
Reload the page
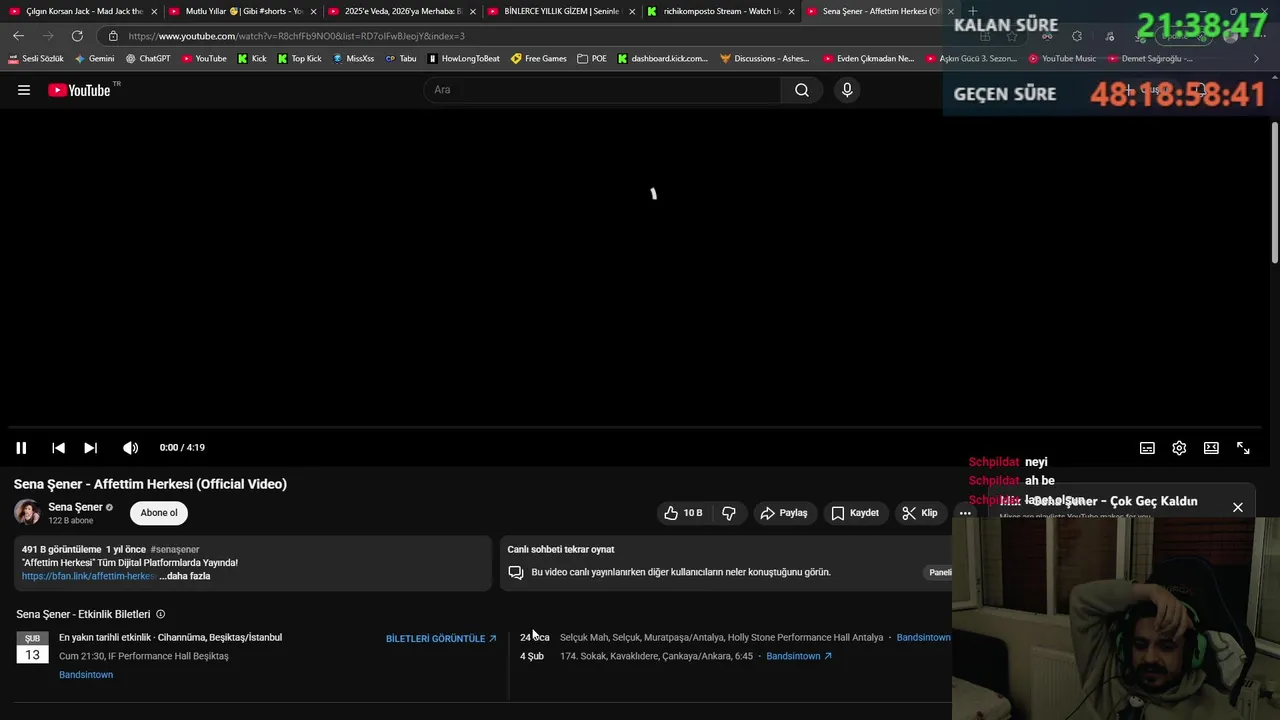[x=77, y=36]
